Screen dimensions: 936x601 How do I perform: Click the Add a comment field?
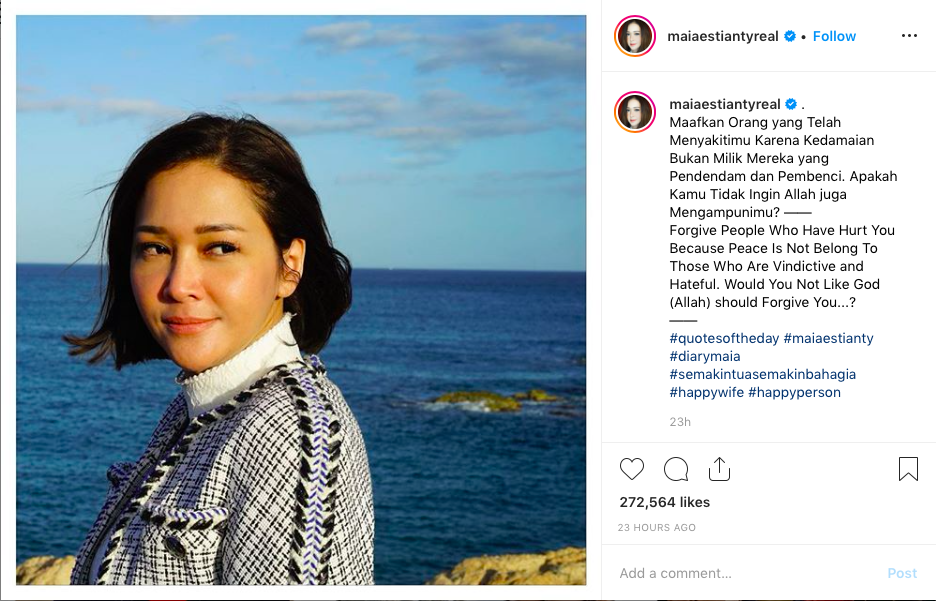coord(740,573)
